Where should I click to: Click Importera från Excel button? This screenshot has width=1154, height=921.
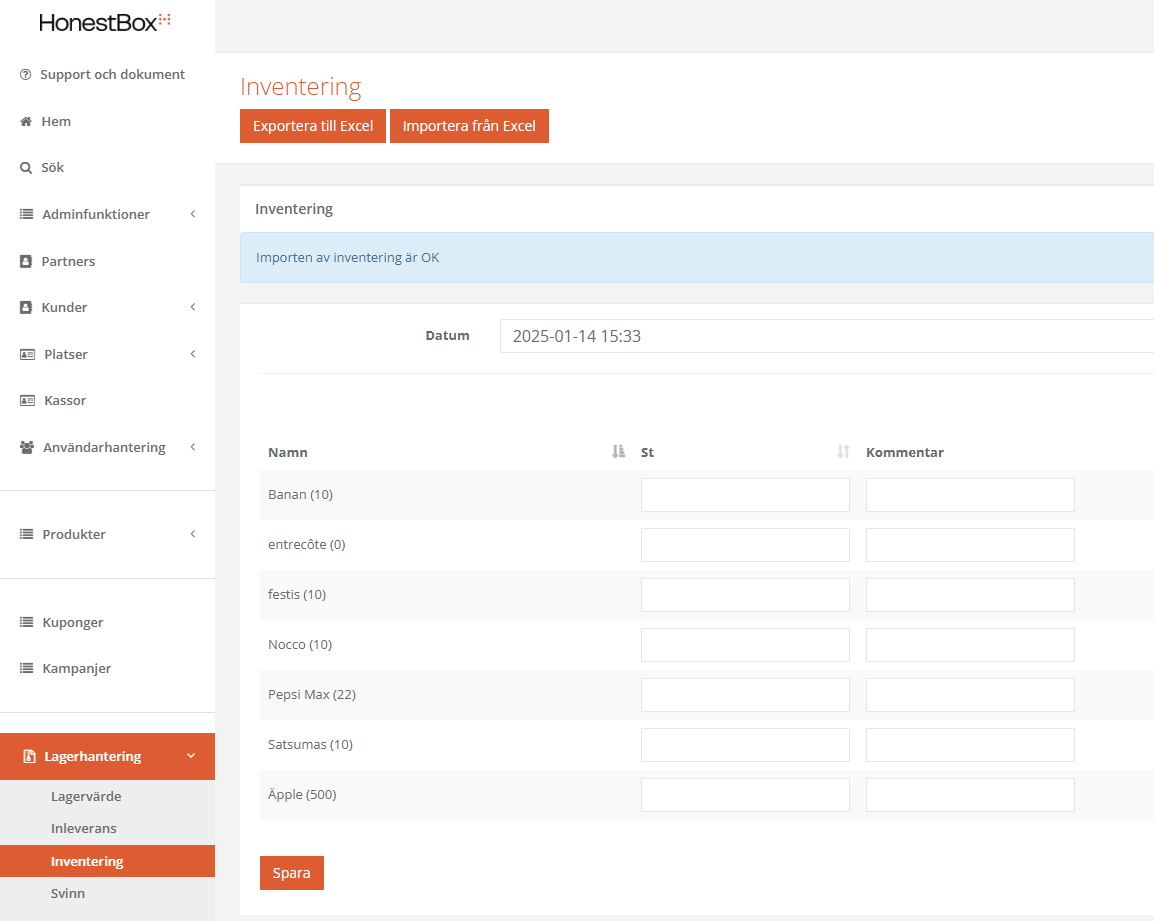pos(469,126)
